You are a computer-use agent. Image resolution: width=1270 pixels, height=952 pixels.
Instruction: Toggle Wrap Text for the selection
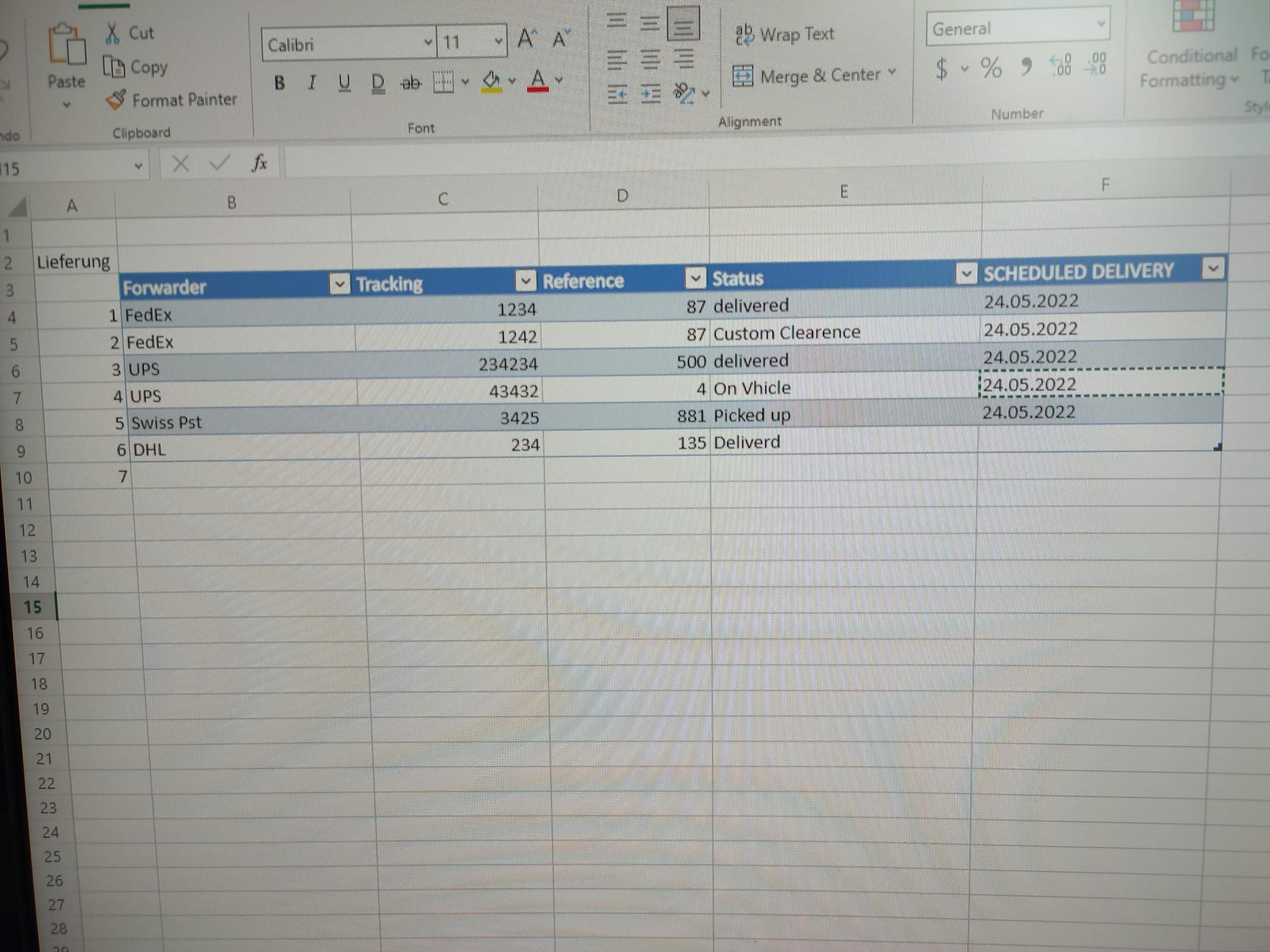point(763,34)
